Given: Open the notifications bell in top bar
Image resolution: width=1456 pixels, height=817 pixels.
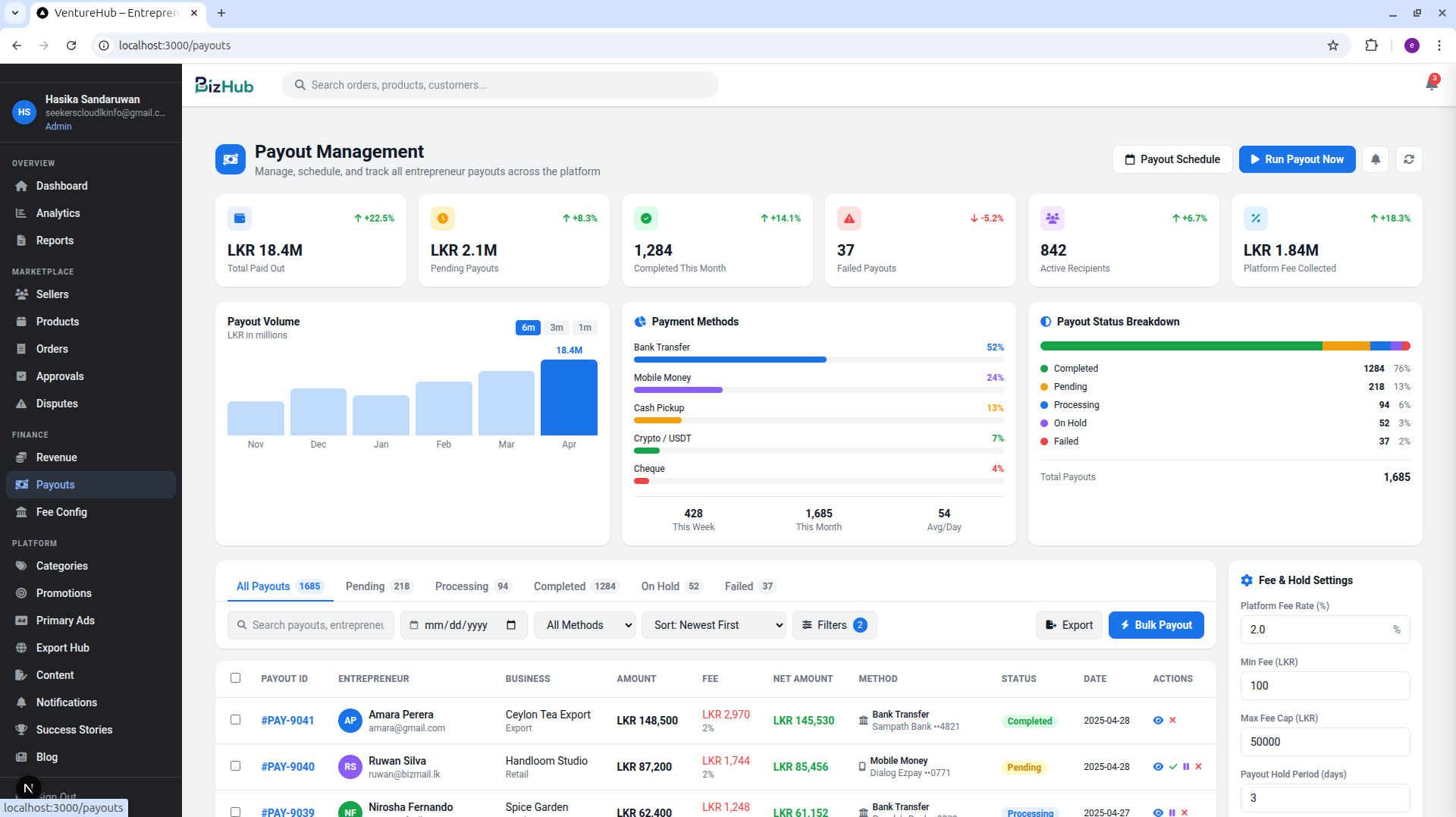Looking at the screenshot, I should point(1432,84).
